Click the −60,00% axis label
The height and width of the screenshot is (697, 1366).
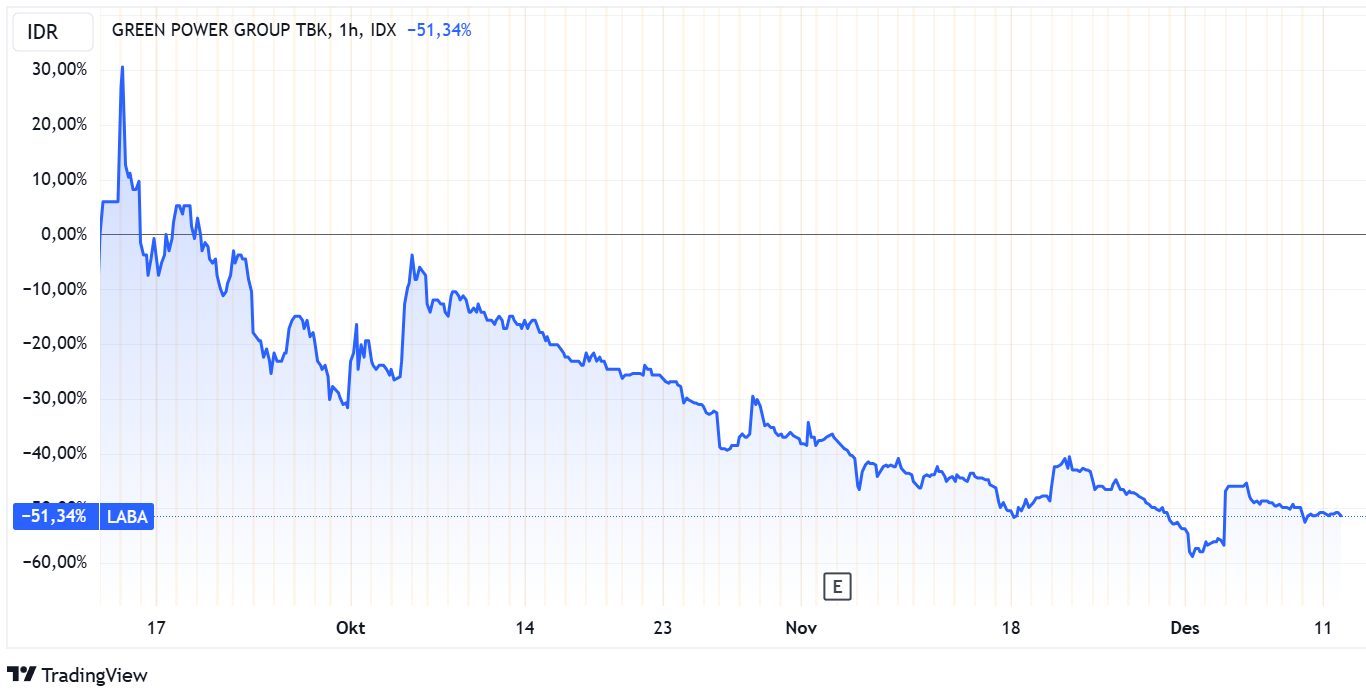[57, 562]
